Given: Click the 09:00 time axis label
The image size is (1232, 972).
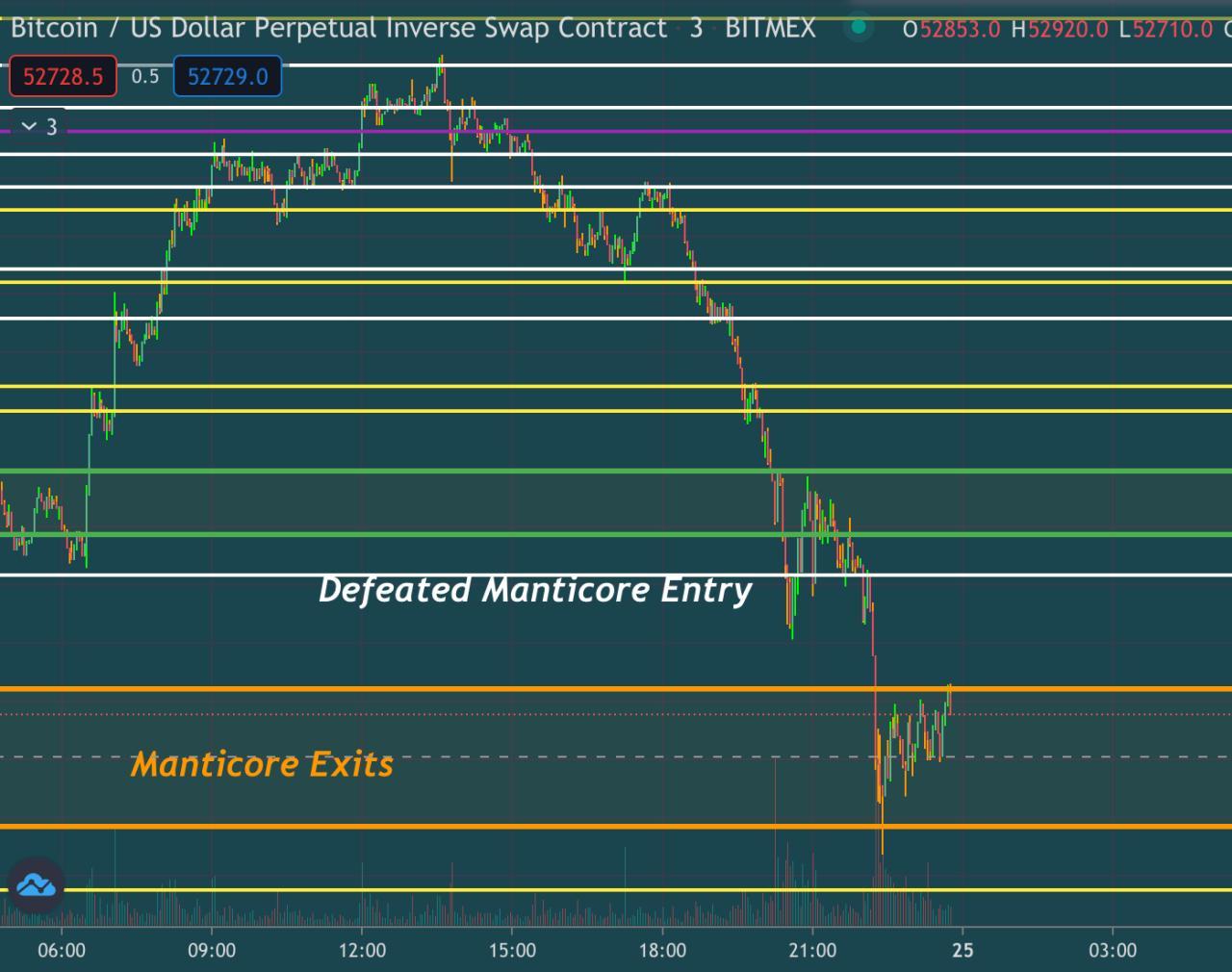Looking at the screenshot, I should [x=212, y=950].
